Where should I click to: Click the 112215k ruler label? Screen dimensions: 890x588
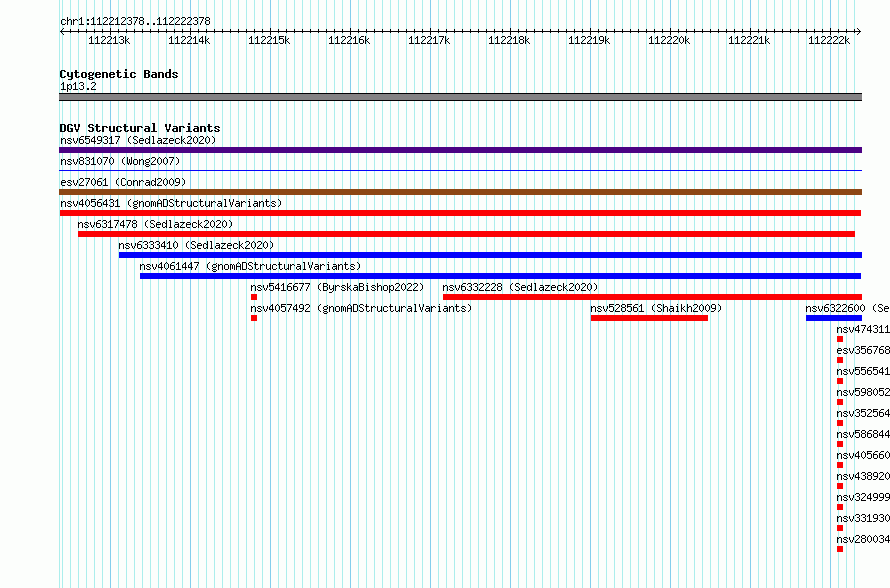269,40
